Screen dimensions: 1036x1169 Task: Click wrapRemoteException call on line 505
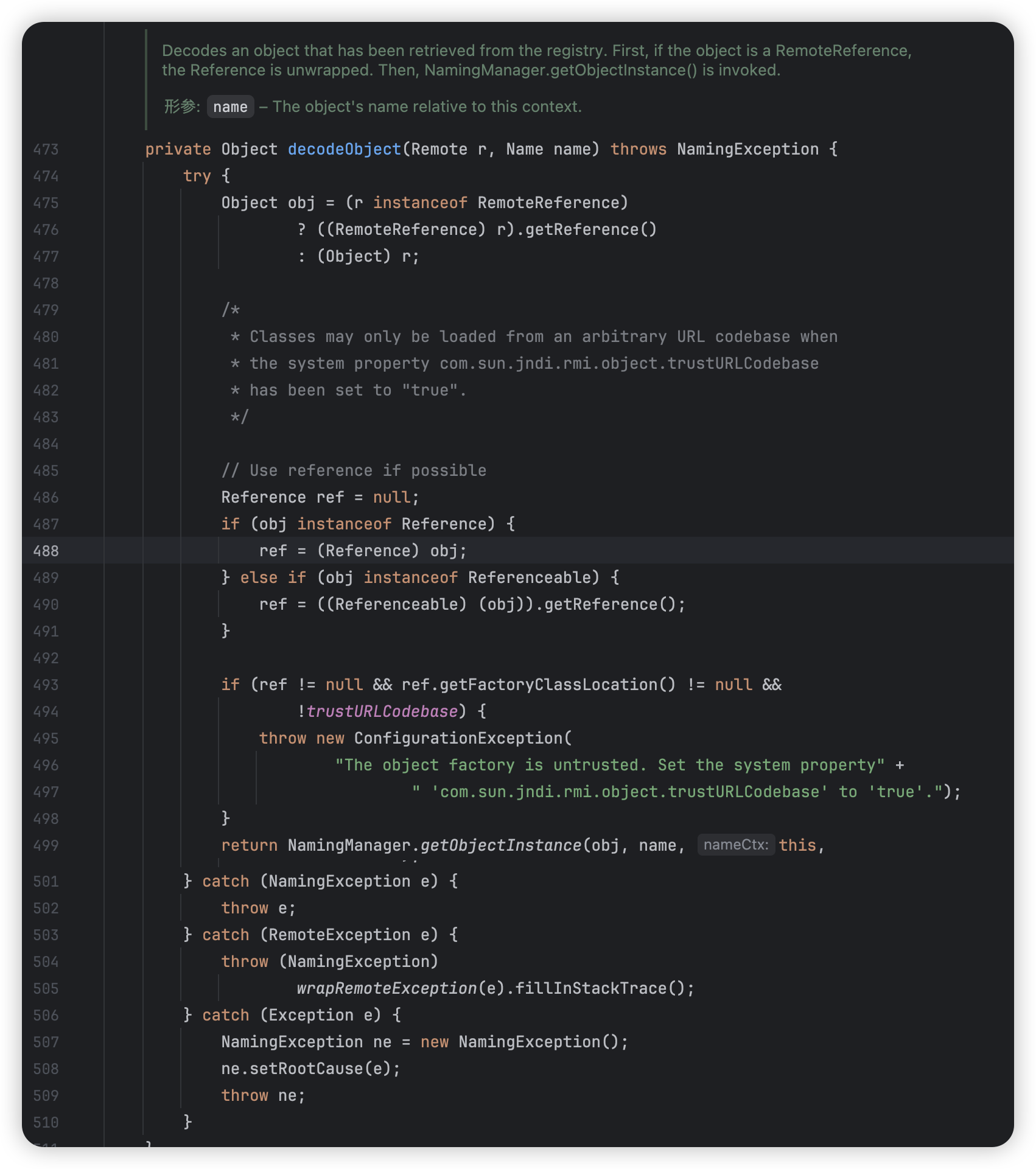(x=387, y=988)
